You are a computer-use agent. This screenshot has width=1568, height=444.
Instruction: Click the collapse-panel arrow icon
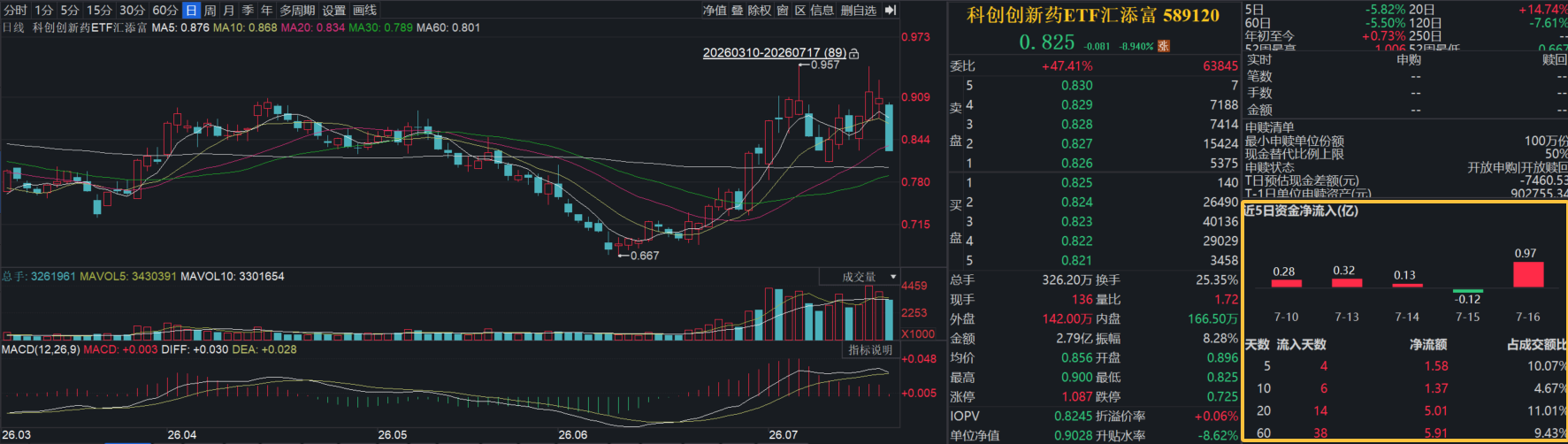pos(890,10)
